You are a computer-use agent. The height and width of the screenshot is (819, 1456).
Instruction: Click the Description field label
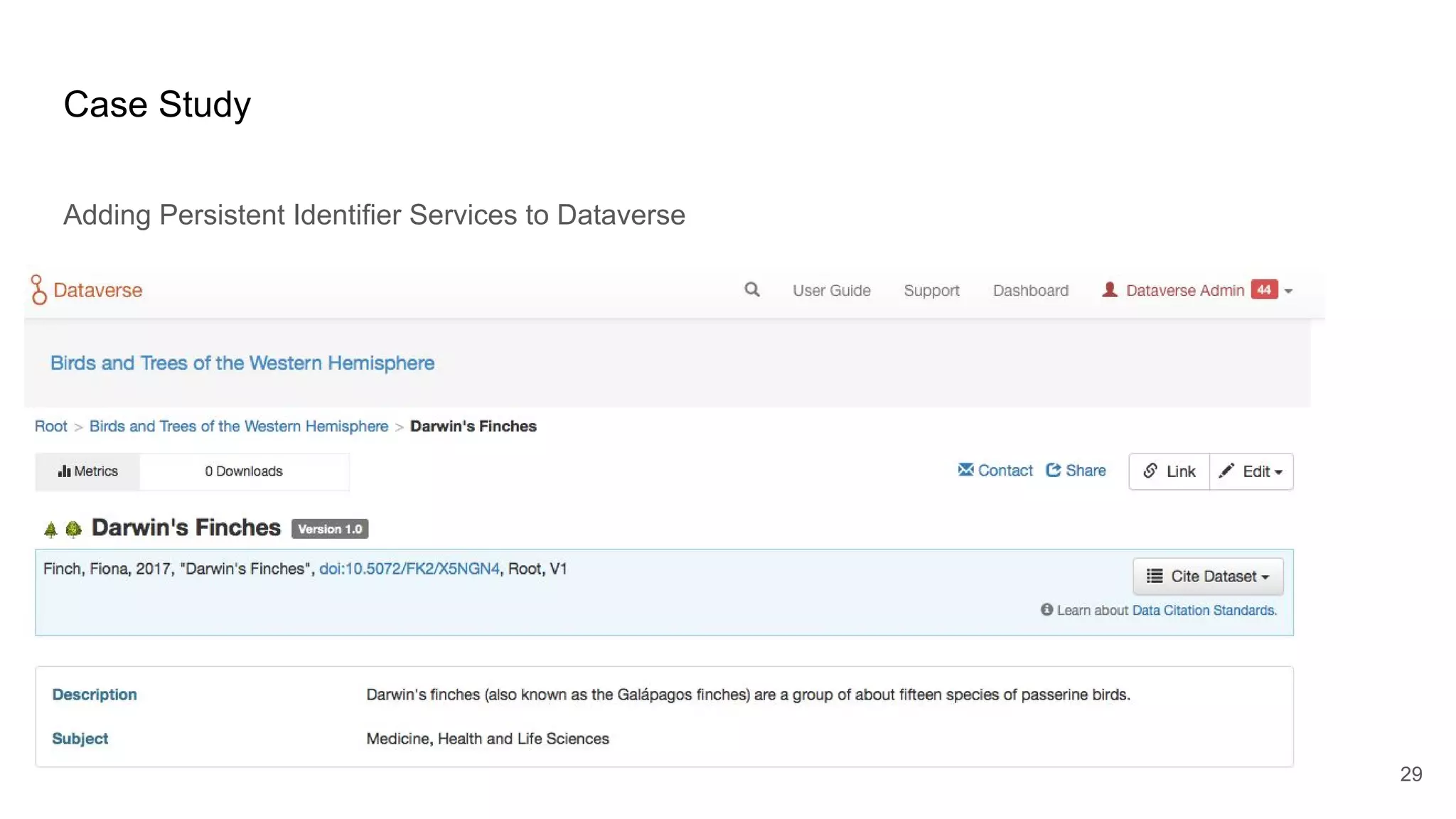[x=94, y=695]
